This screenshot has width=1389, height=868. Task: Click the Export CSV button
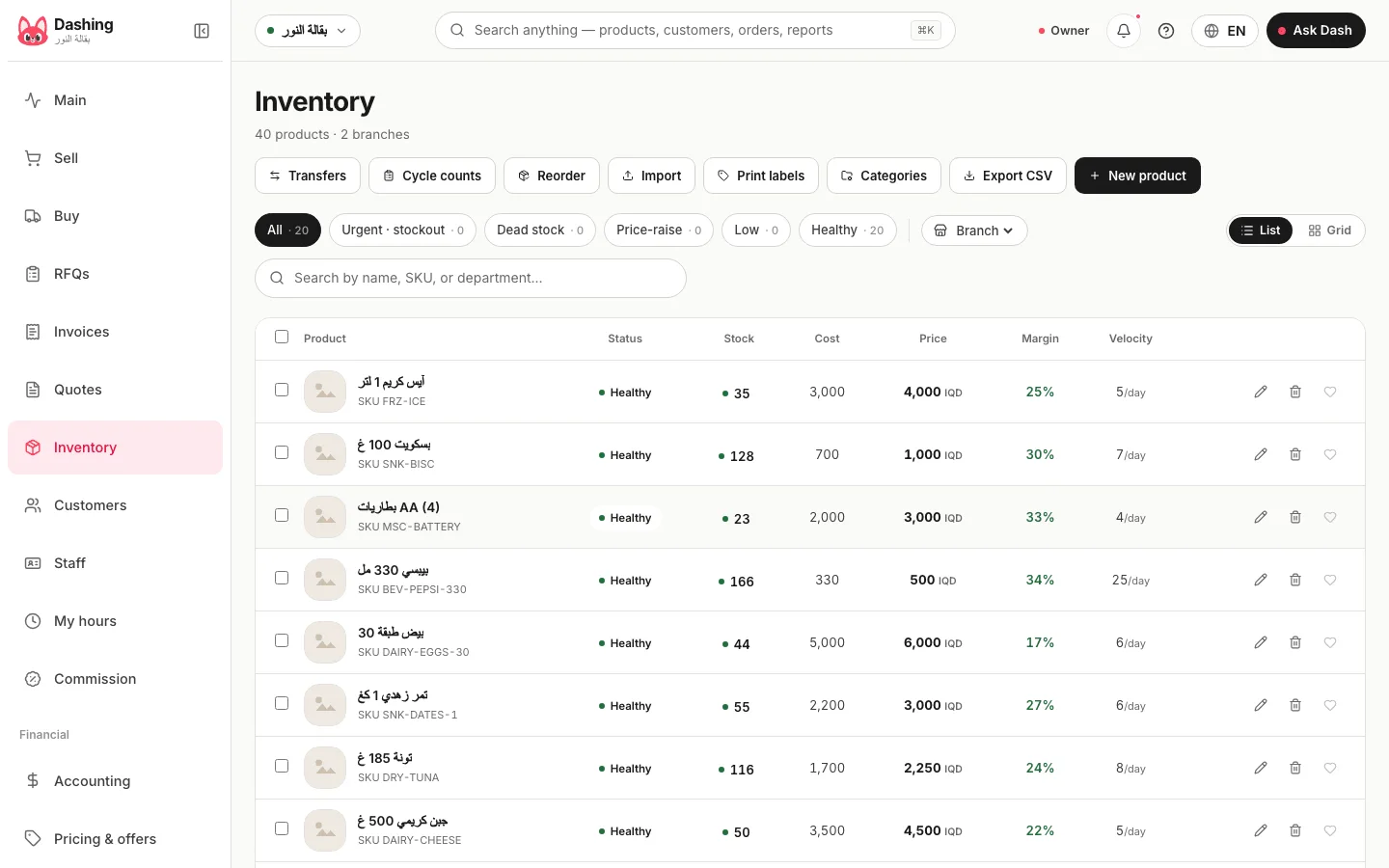[x=1008, y=176]
